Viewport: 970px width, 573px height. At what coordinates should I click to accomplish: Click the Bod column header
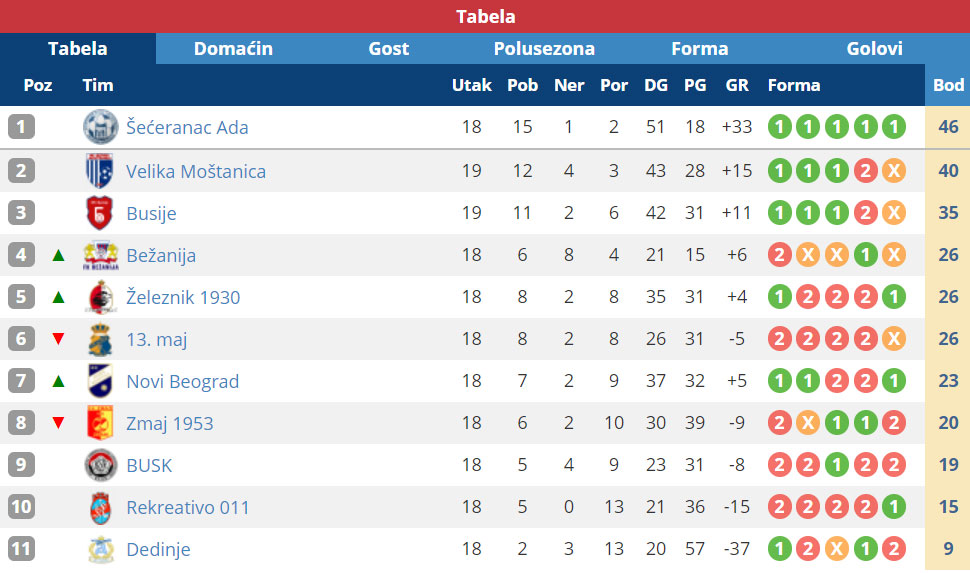[x=948, y=85]
